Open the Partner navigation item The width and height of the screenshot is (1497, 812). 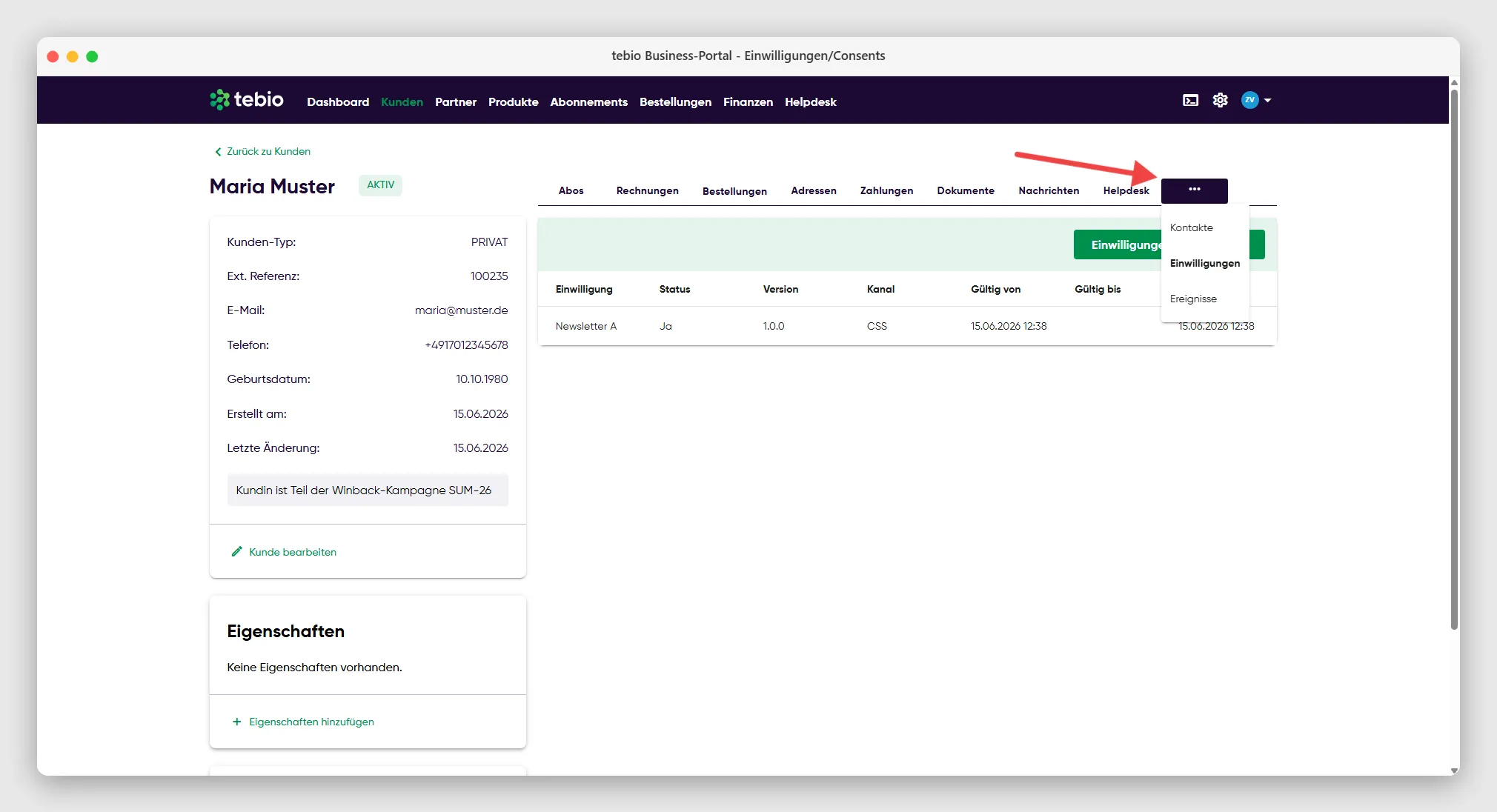[x=455, y=102]
